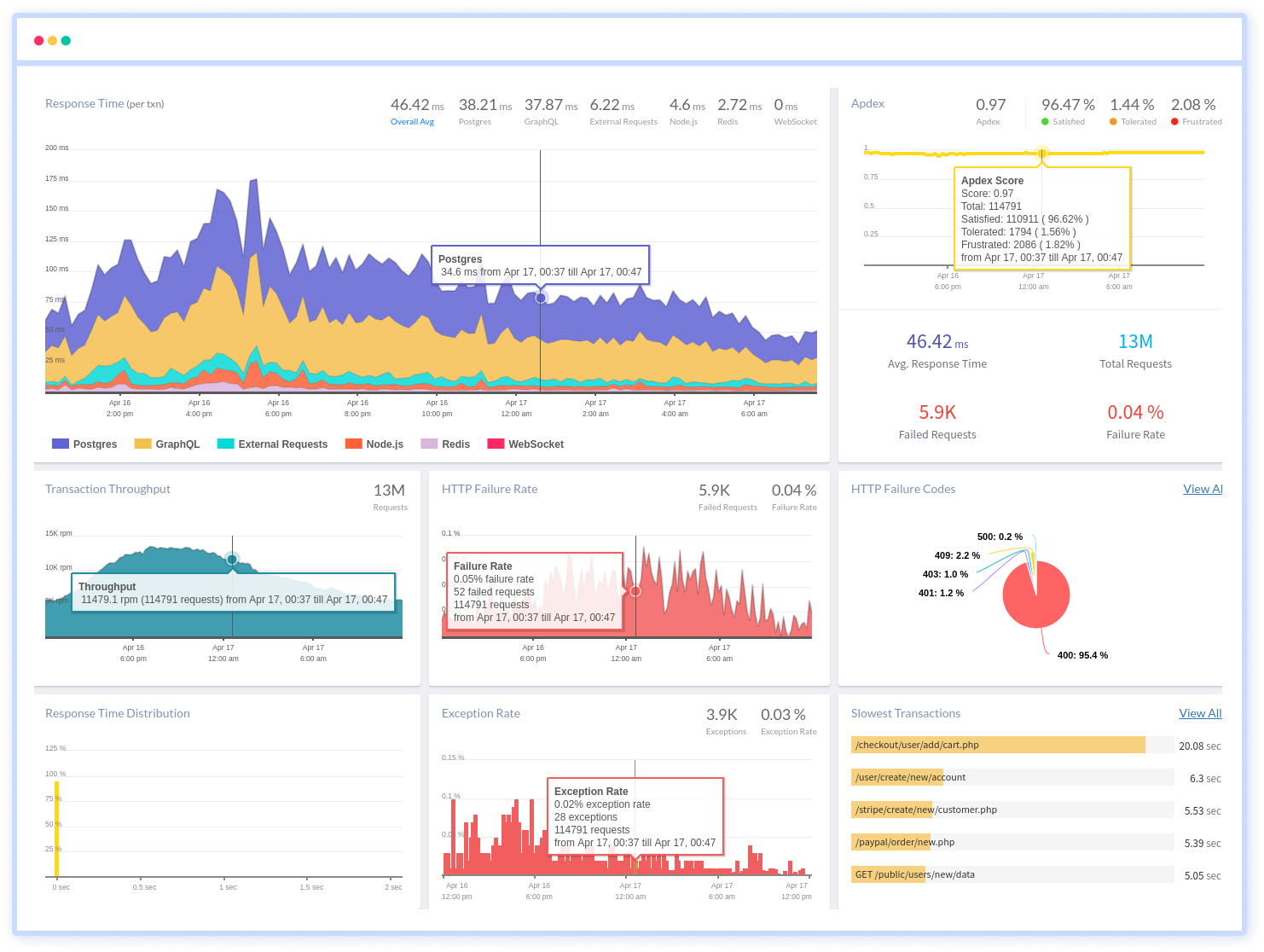Open View All for HTTP Failure Codes

pyautogui.click(x=1203, y=489)
